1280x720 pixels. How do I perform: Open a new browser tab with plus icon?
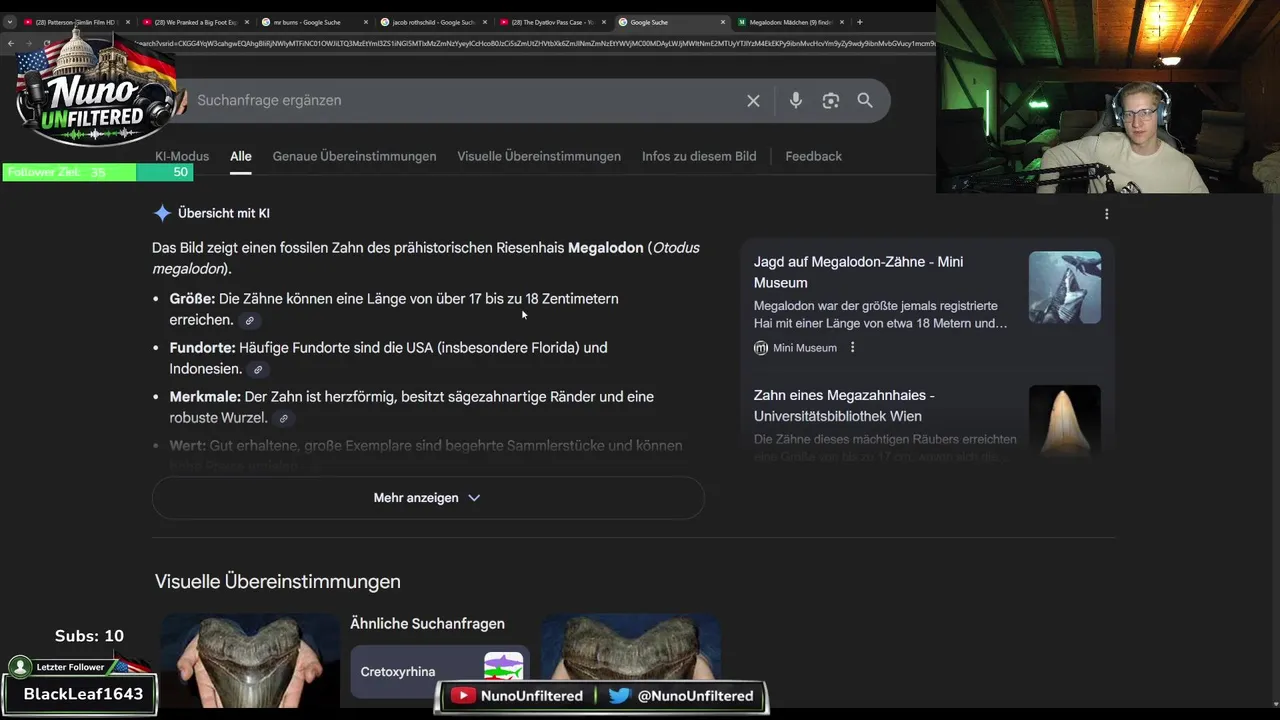tap(859, 22)
